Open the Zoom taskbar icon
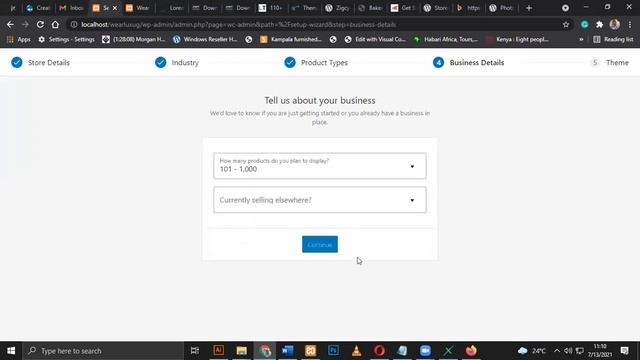640x360 pixels. (425, 351)
